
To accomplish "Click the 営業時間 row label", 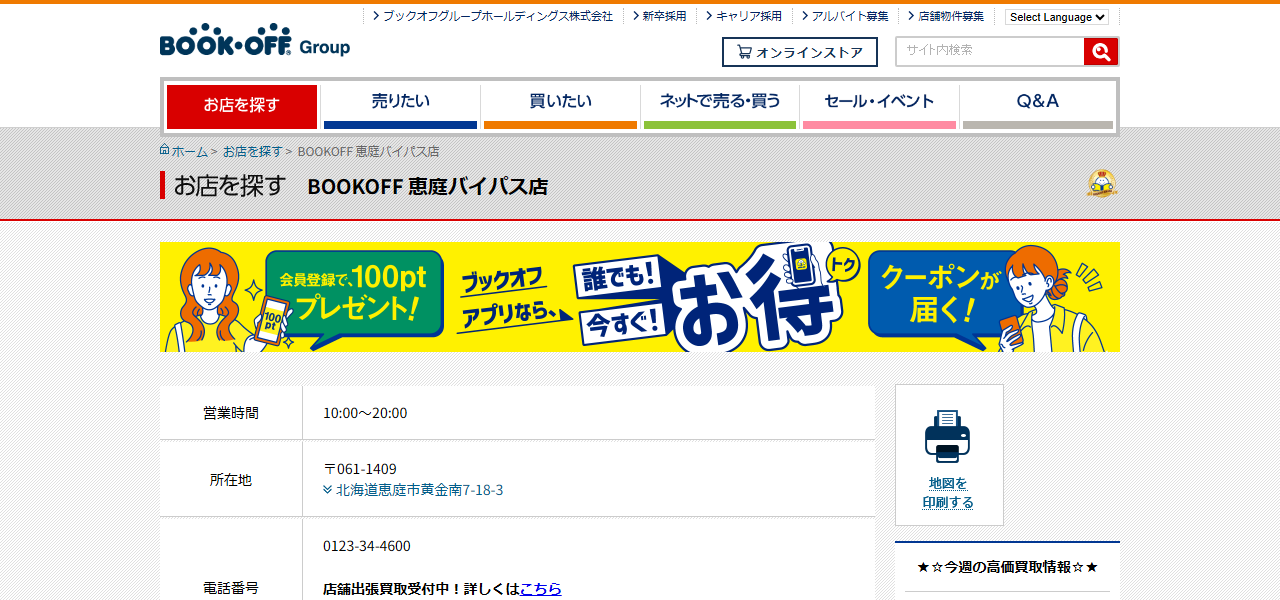I will click(231, 413).
